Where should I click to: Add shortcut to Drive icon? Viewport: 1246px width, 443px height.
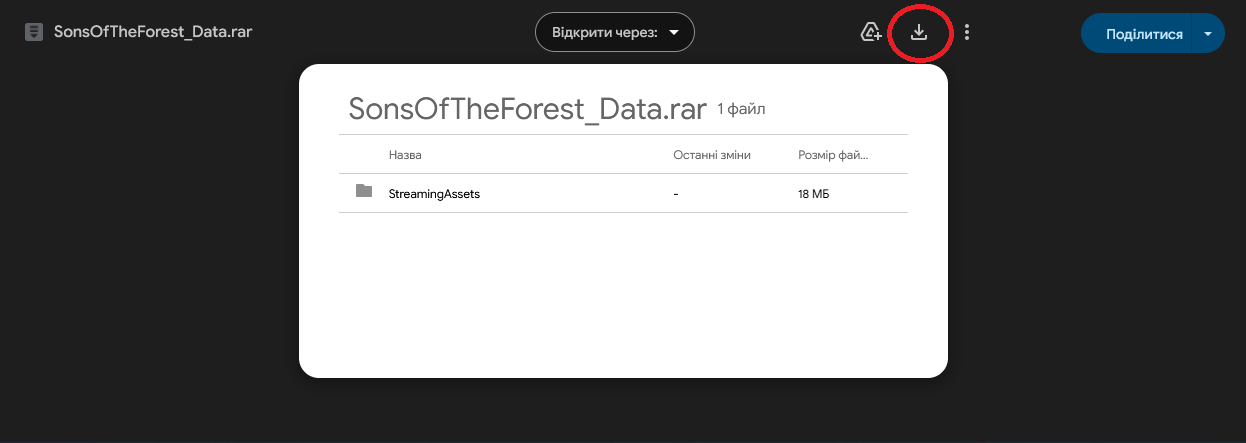(x=871, y=33)
